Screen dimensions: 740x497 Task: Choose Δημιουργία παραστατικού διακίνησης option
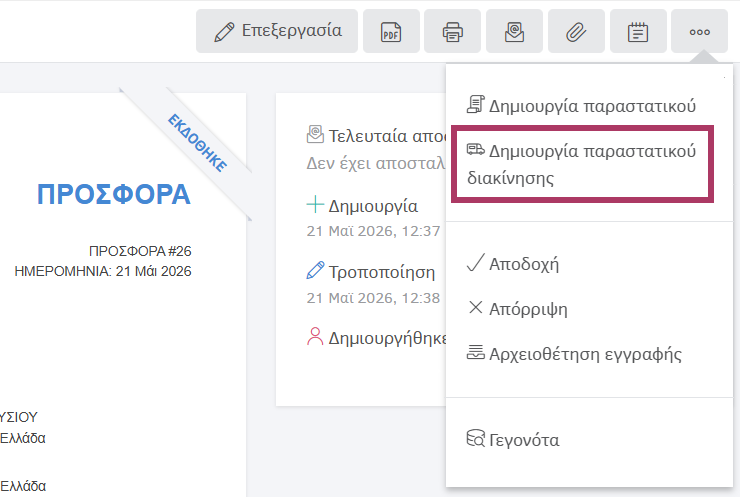coord(582,164)
